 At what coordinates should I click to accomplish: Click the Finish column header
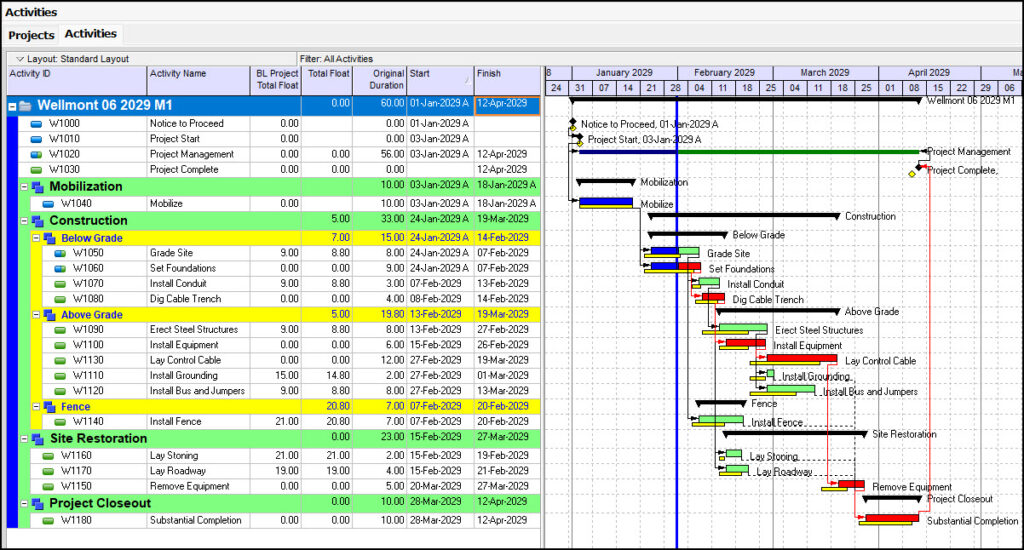pyautogui.click(x=507, y=80)
